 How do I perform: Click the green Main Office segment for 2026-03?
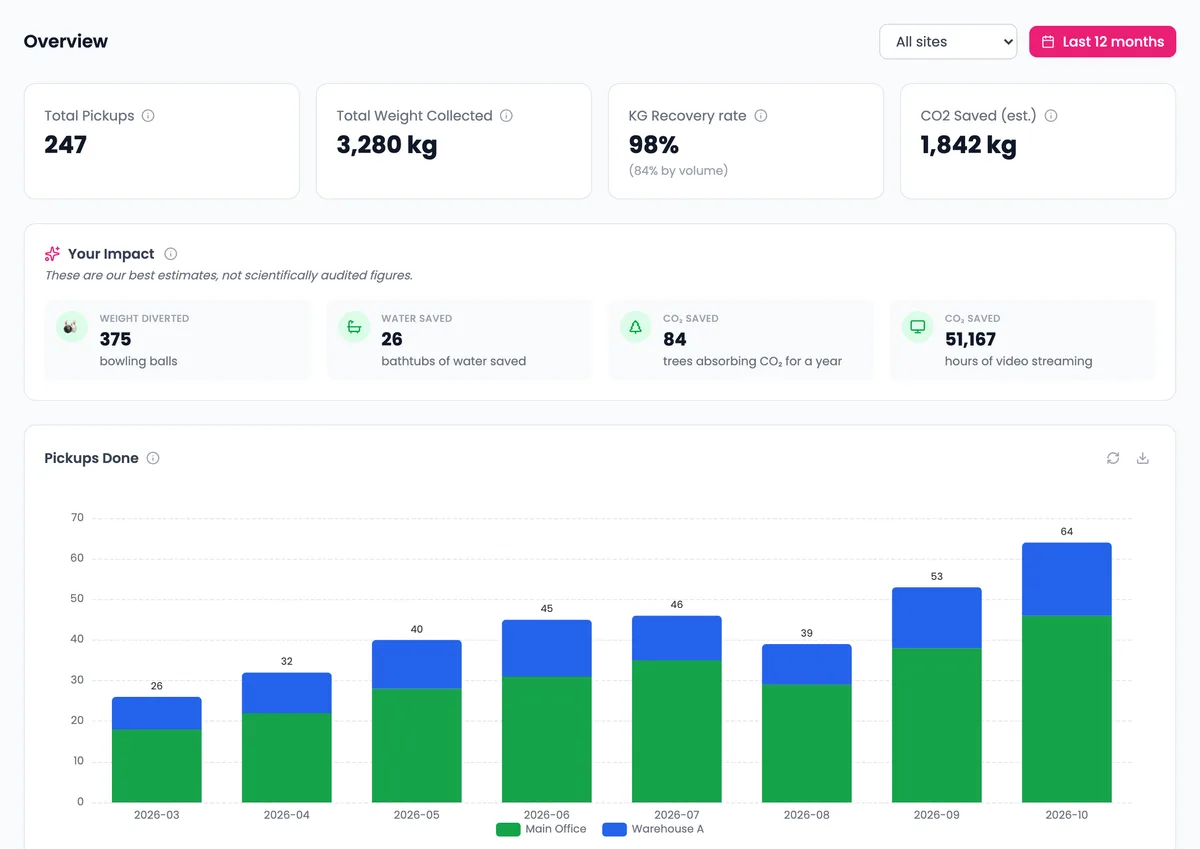point(157,766)
